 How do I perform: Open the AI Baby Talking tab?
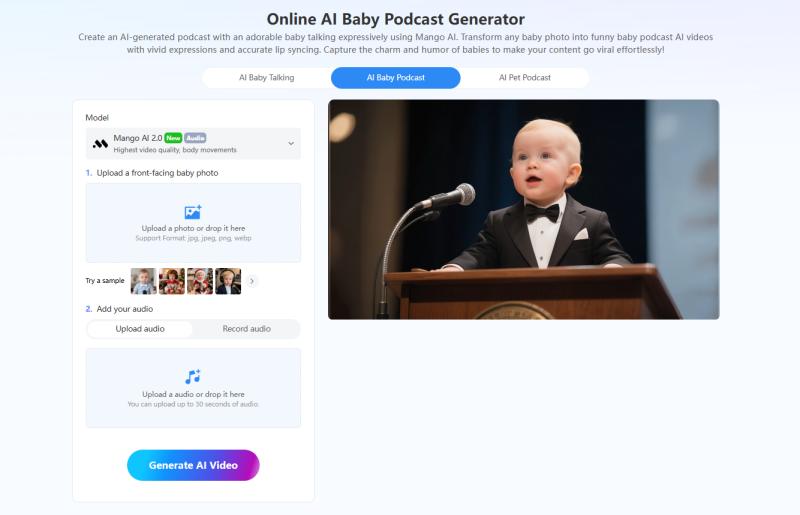coord(266,78)
